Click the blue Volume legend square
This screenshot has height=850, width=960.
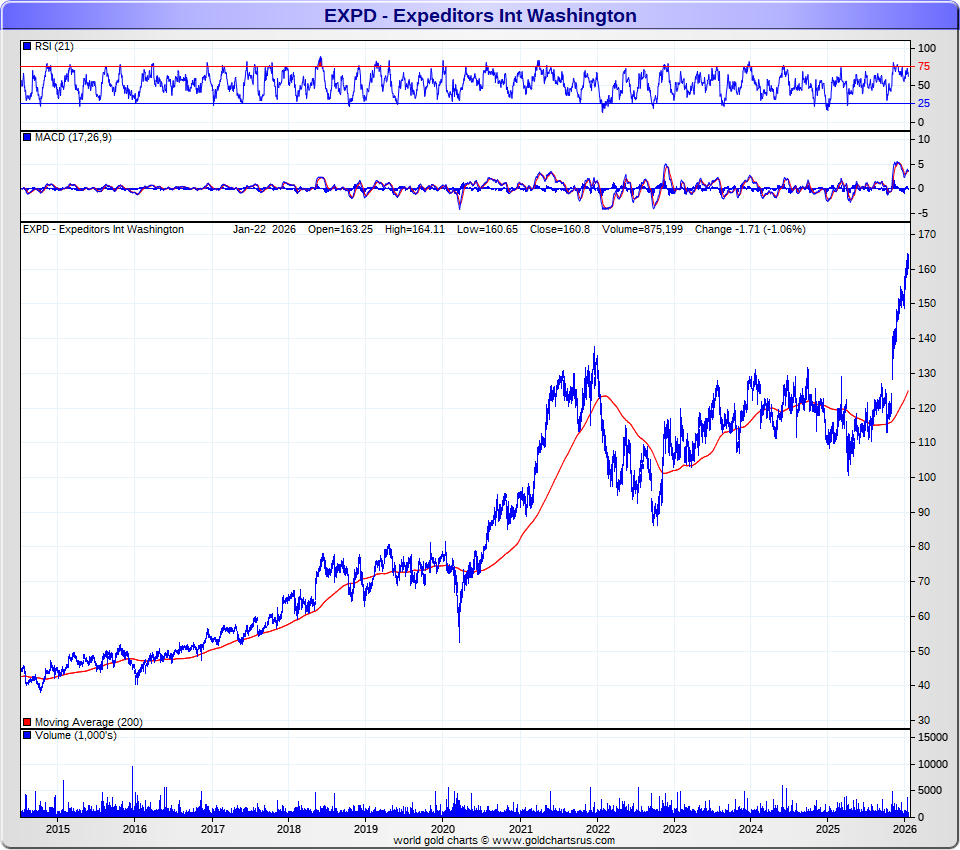[x=27, y=736]
